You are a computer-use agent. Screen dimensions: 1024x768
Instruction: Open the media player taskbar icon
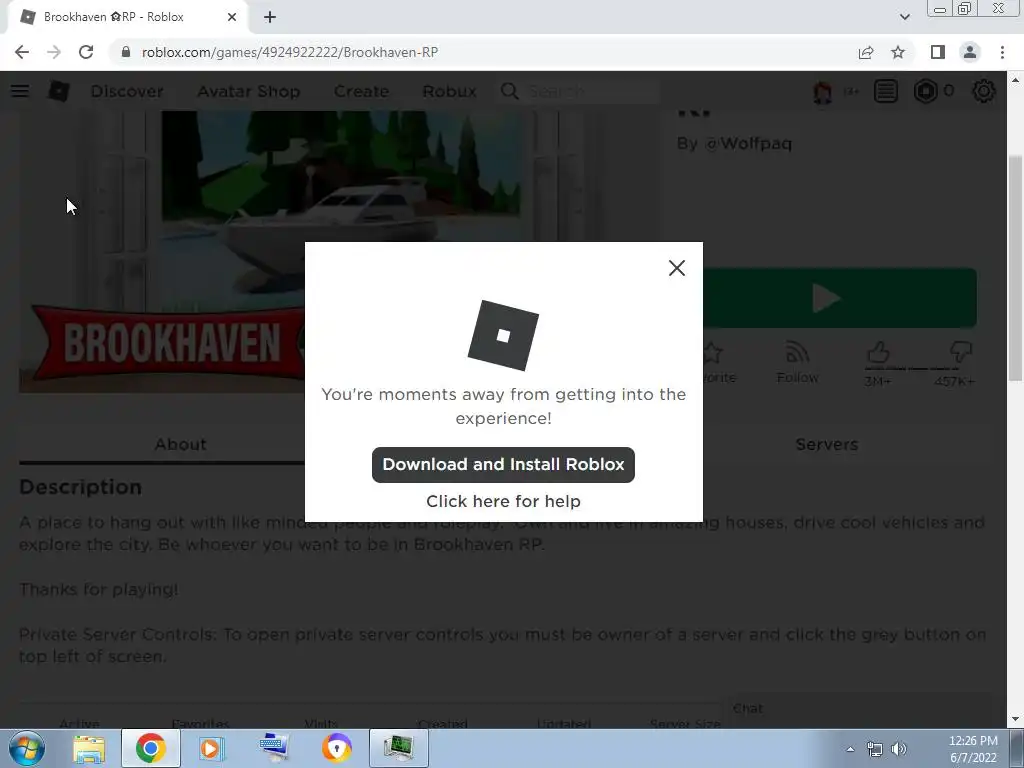click(210, 748)
